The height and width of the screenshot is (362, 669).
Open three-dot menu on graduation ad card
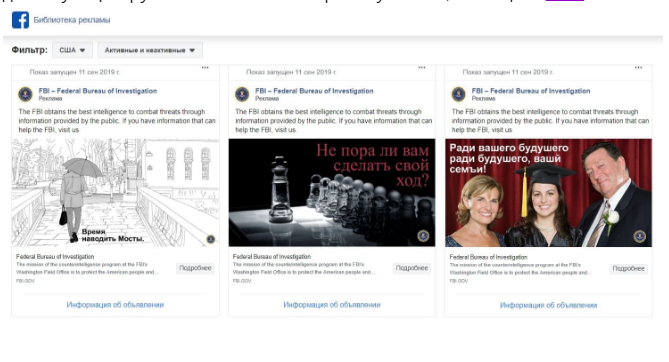(638, 67)
